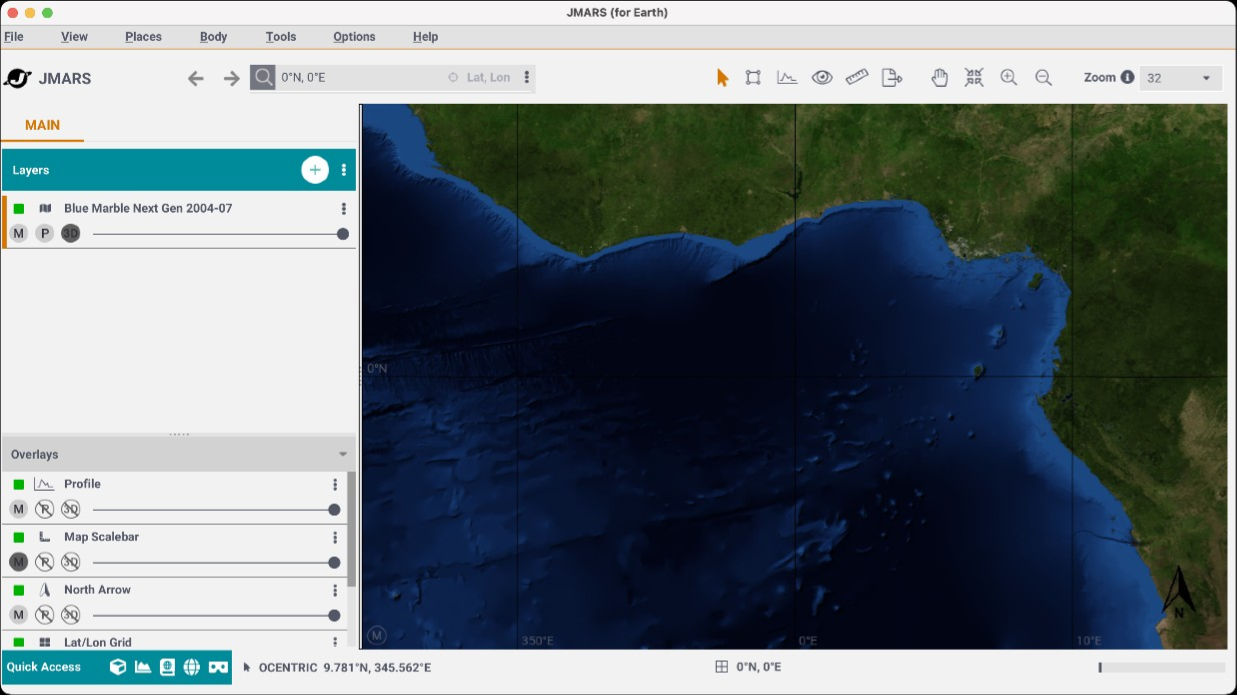Toggle the M button for Profile overlay
The width and height of the screenshot is (1237, 695).
18,509
